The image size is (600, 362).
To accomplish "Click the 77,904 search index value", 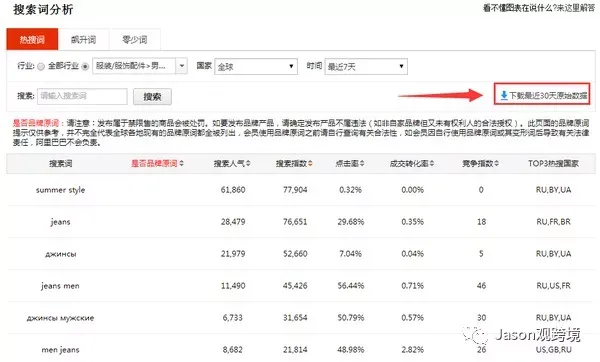I will [x=295, y=190].
